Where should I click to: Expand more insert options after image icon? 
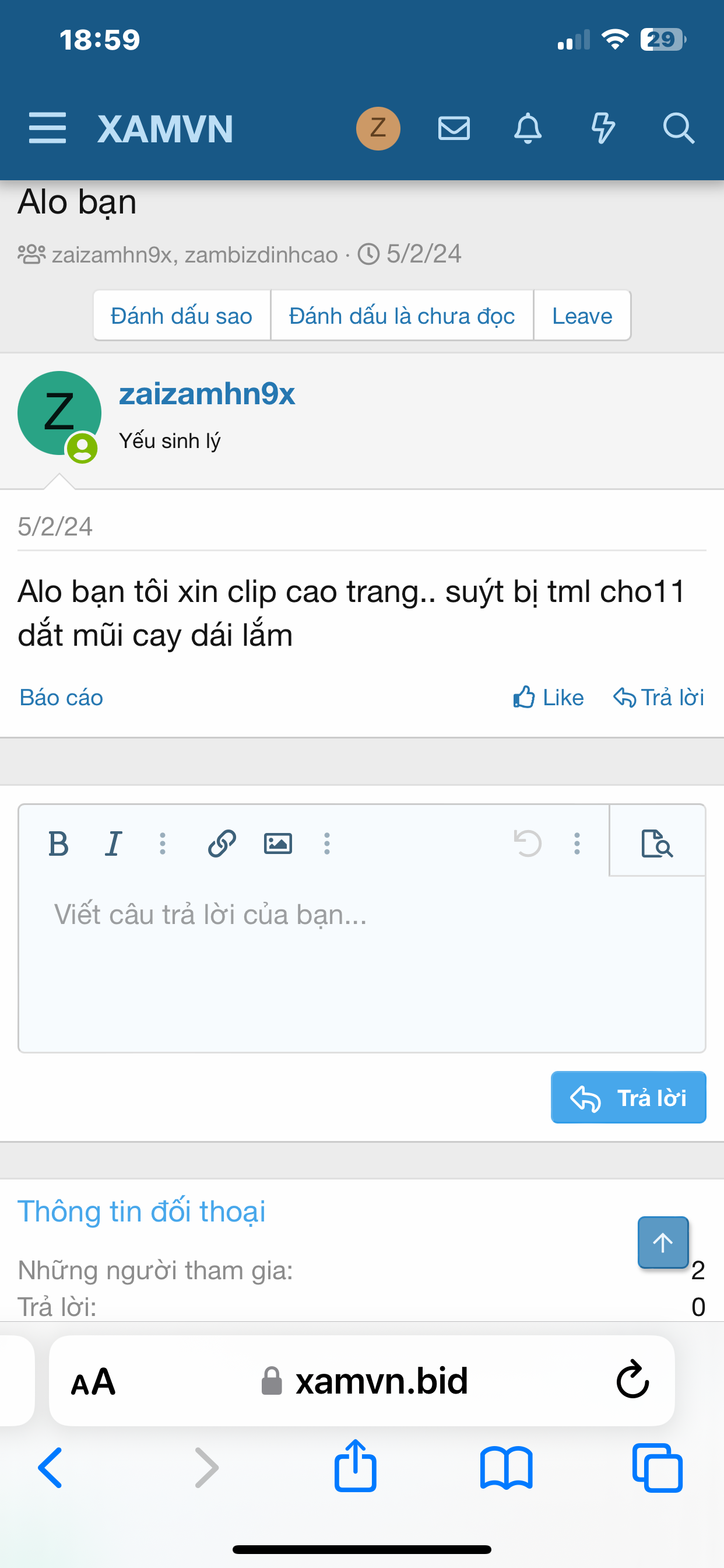point(328,843)
